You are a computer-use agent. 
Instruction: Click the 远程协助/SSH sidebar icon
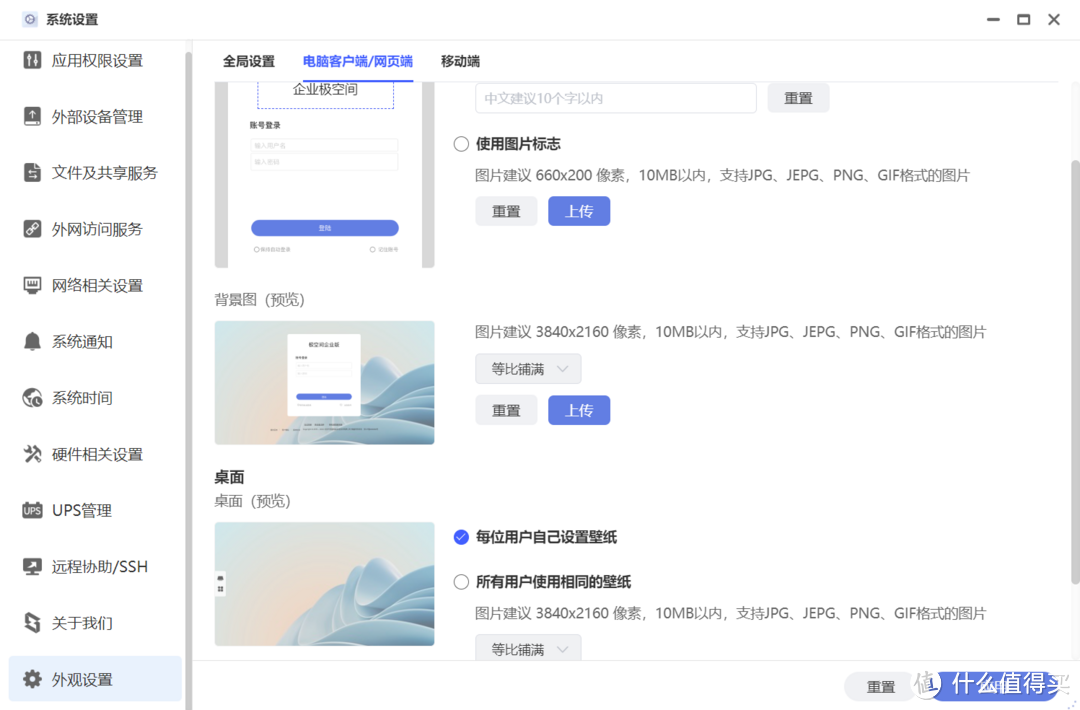tap(29, 566)
